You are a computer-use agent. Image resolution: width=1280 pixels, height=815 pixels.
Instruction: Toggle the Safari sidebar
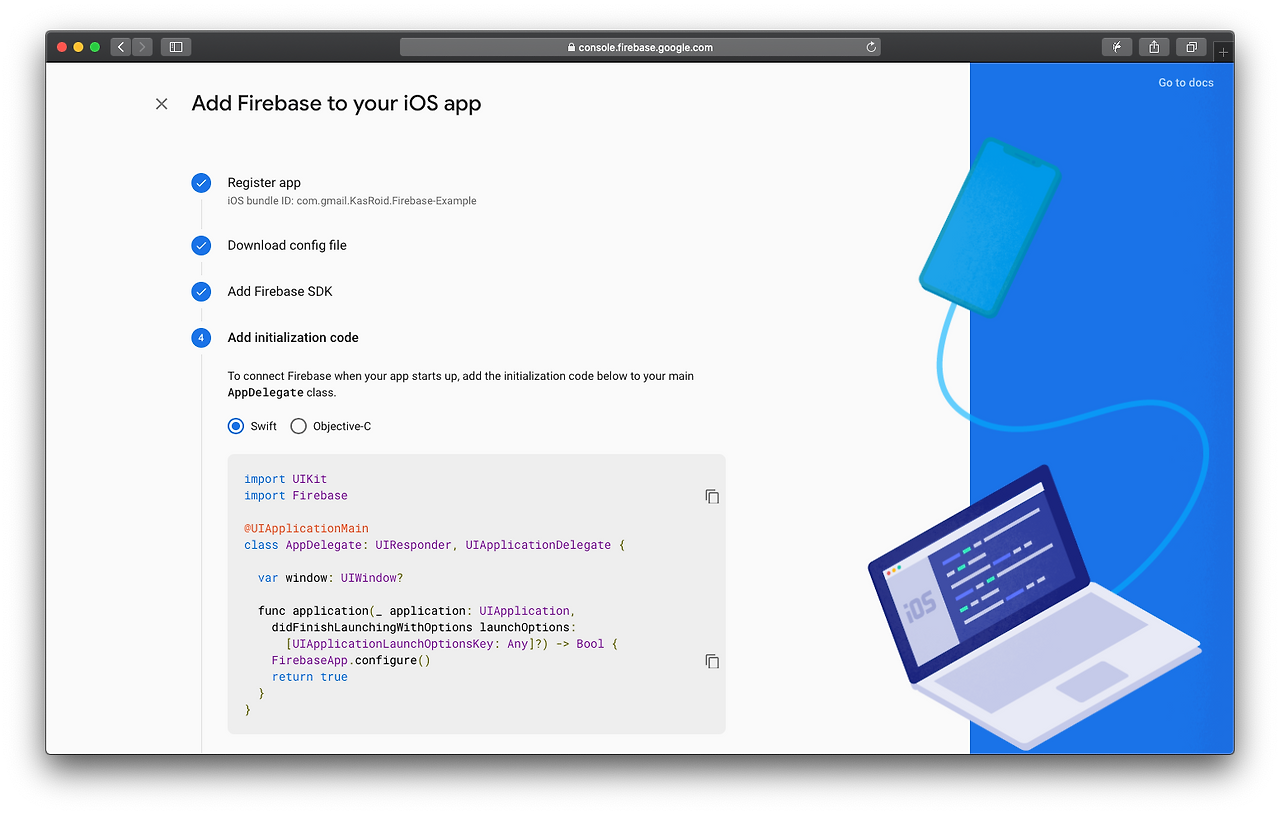click(176, 47)
